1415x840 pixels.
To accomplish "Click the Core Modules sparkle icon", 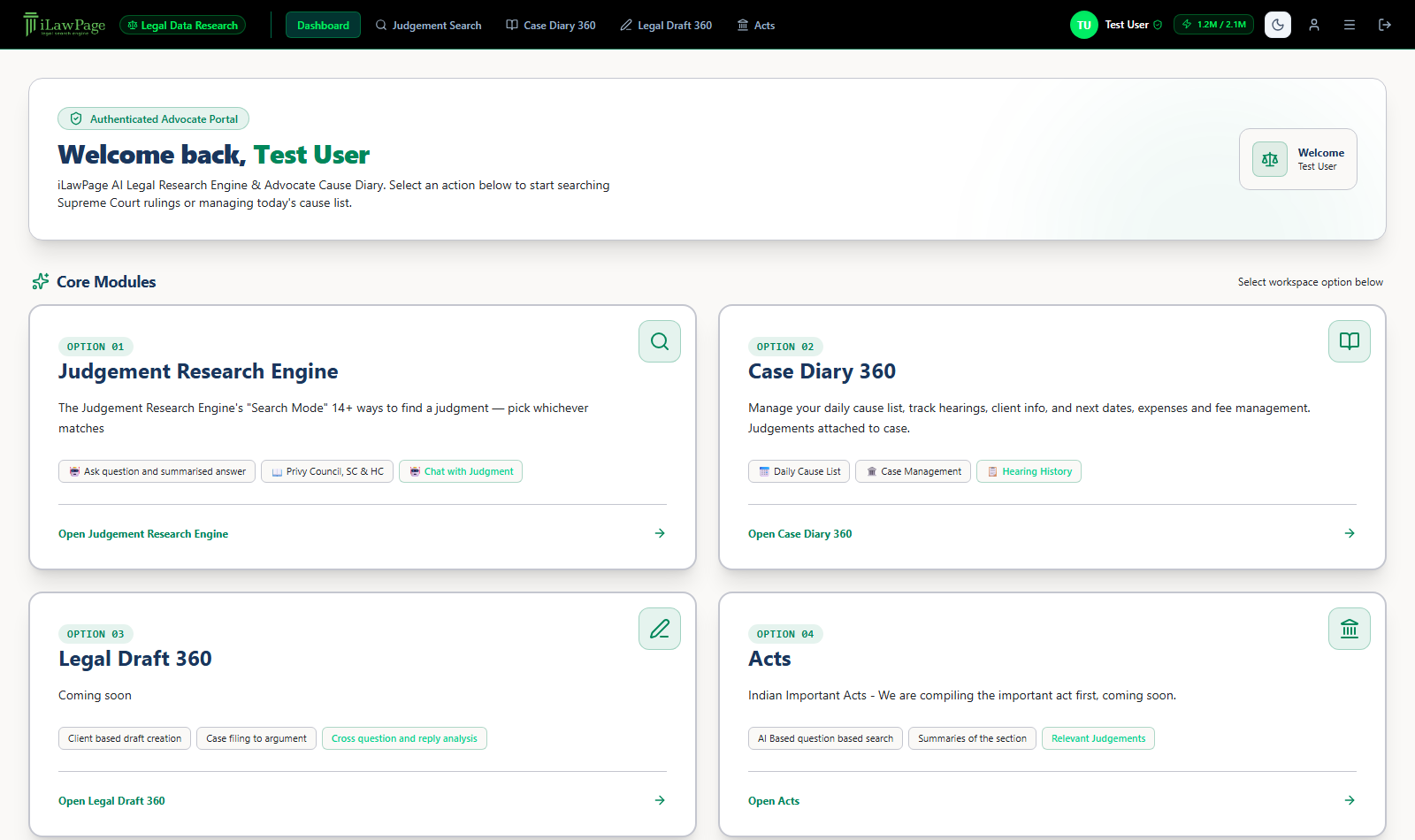I will [41, 281].
